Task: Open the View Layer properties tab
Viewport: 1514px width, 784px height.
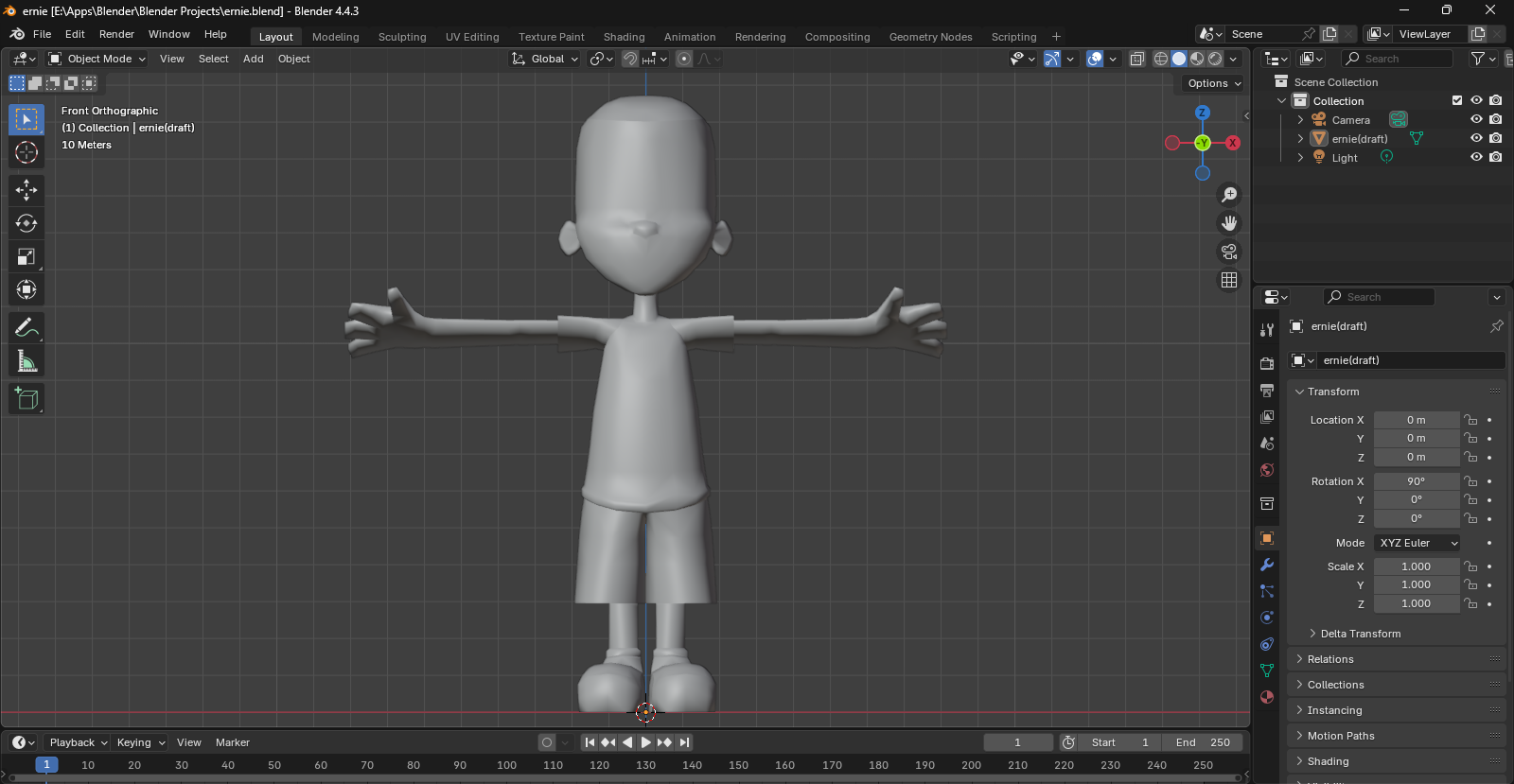Action: (1267, 416)
